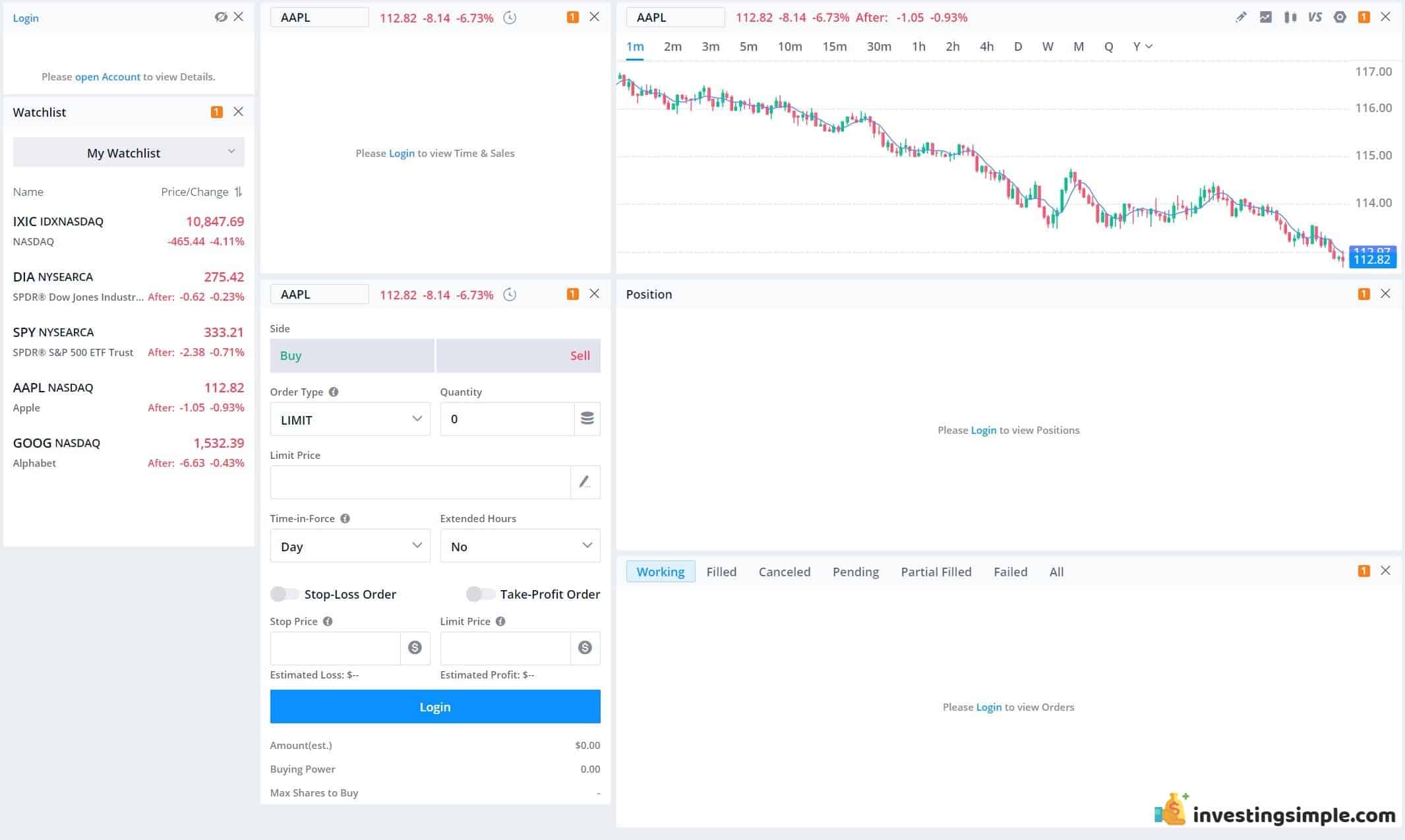Switch chart to 4h interval
Screen dimensions: 1405x840
coord(986,47)
